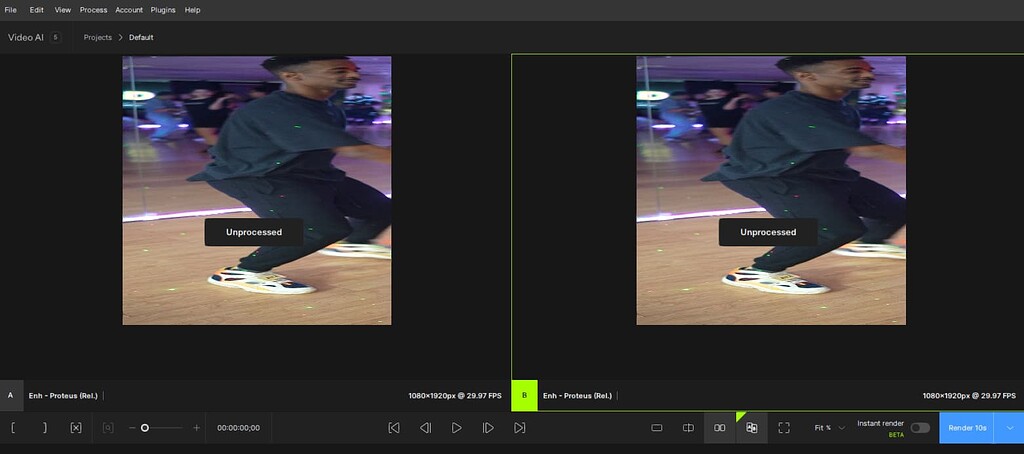Adjust the timeline zoom slider handle
Screen dimensions: 1024x454
point(145,428)
